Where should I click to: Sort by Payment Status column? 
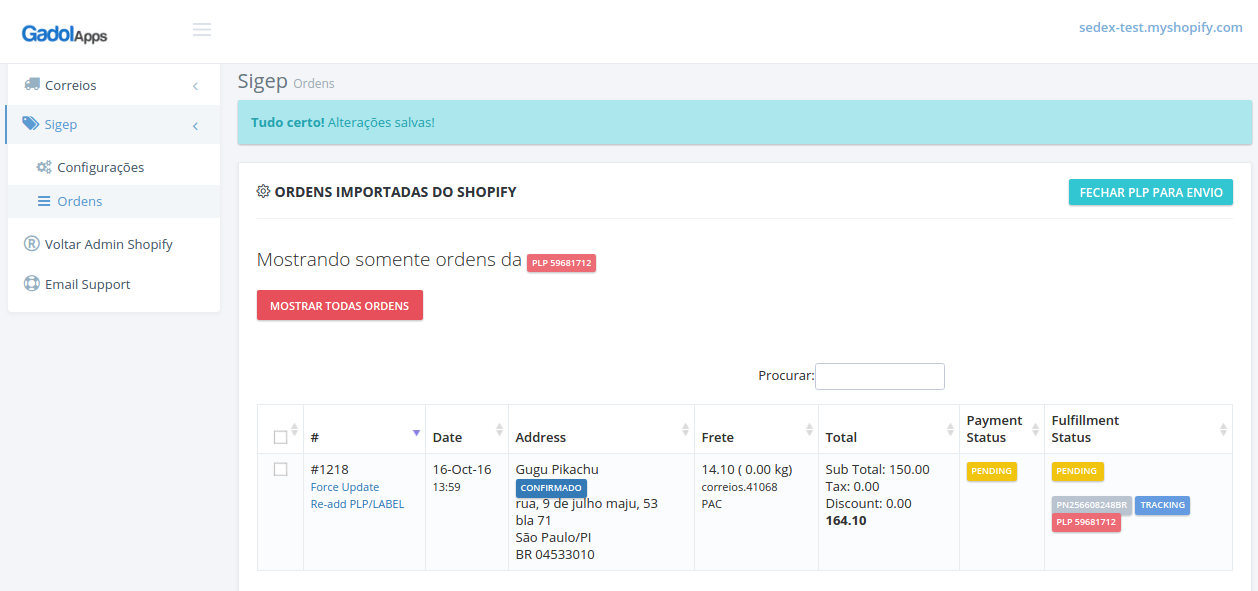(1002, 429)
